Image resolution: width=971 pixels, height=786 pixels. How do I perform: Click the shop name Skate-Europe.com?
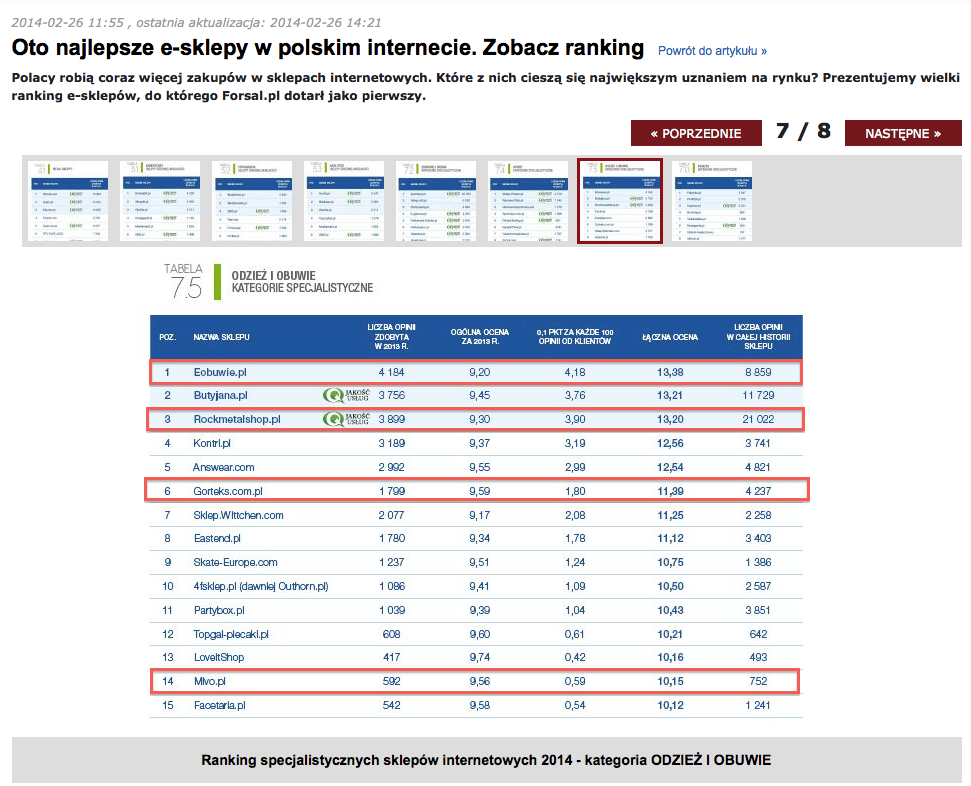click(235, 562)
